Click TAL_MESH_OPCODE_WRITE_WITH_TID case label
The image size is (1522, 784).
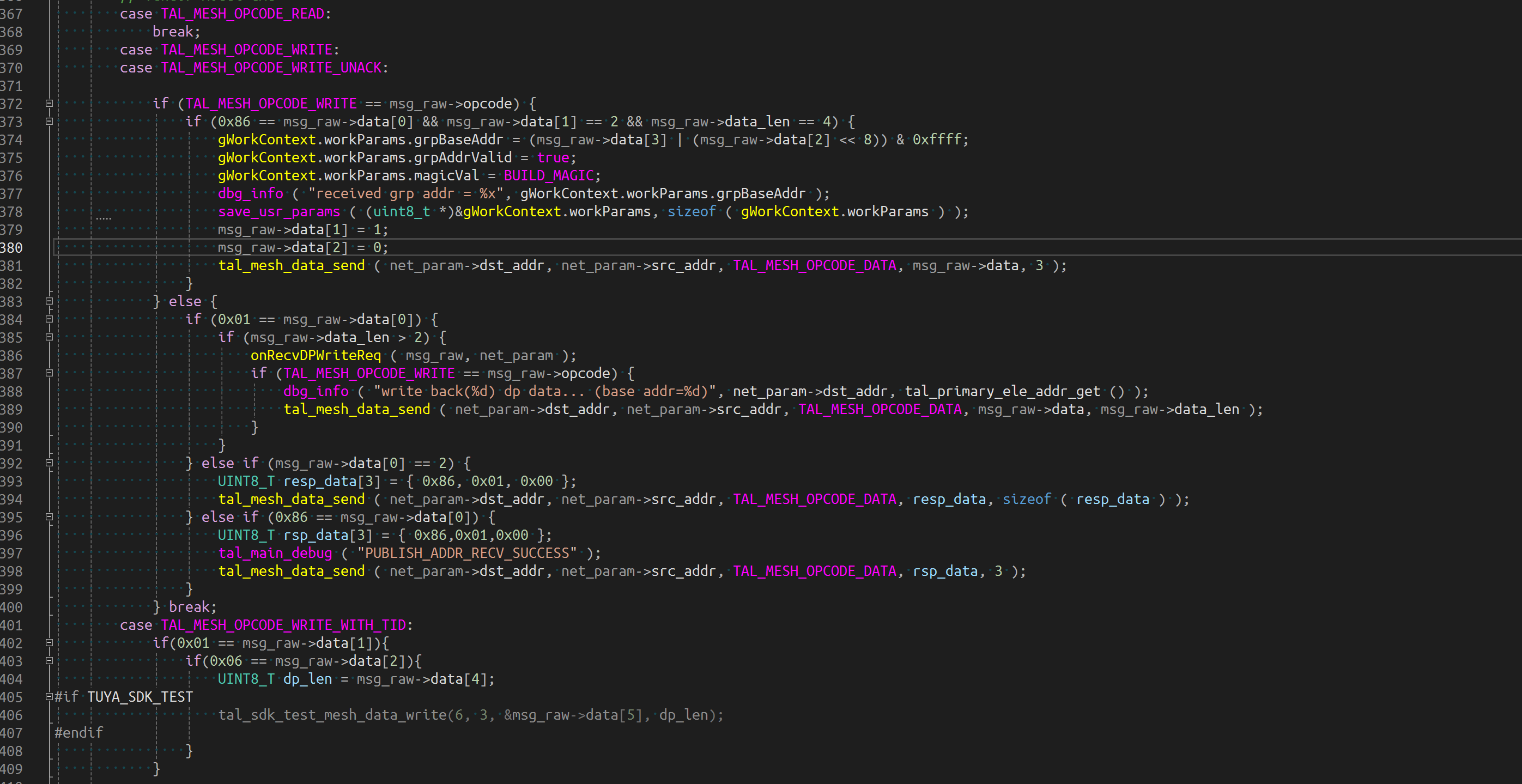pos(283,625)
